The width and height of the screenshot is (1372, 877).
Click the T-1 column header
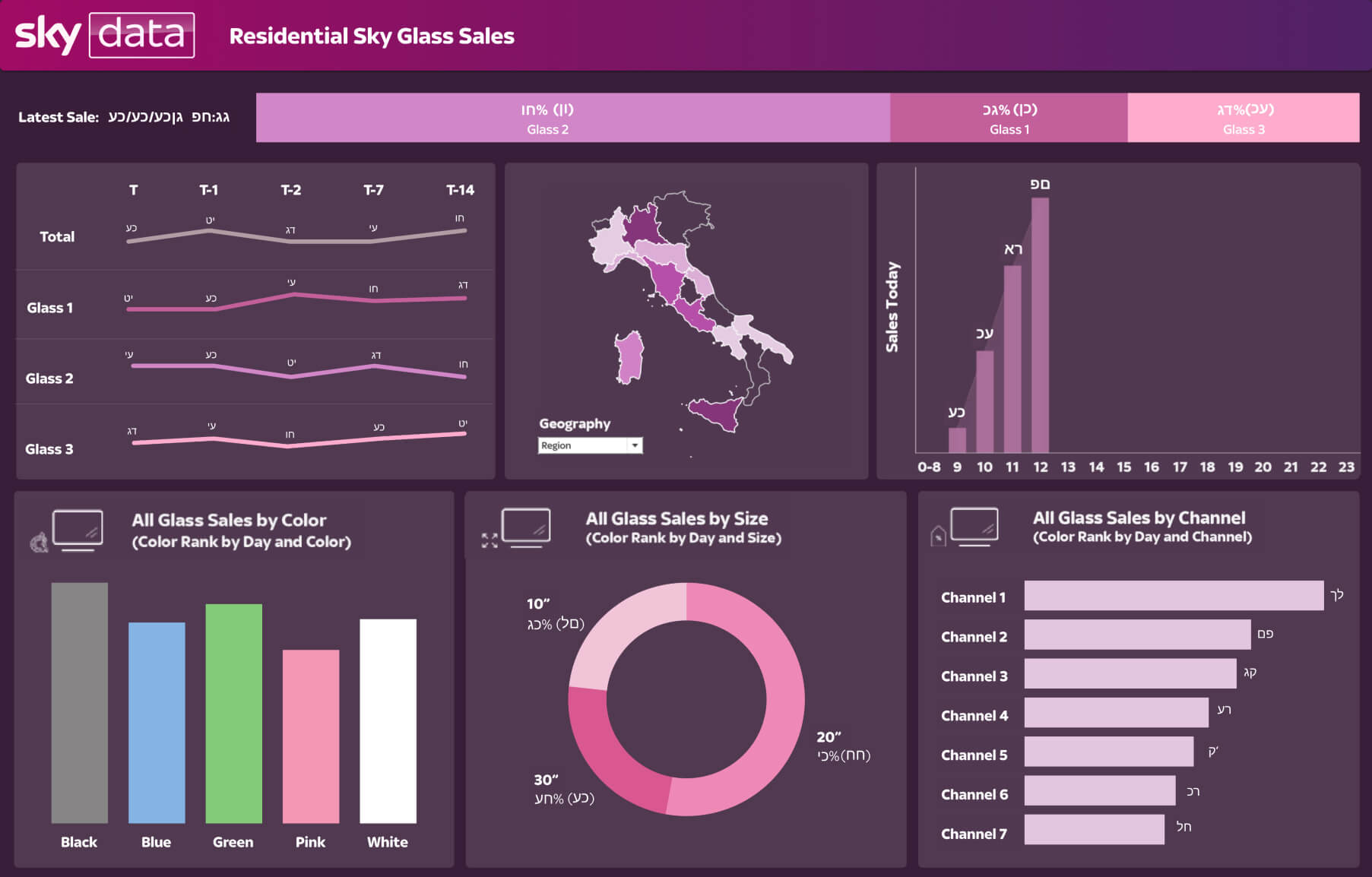point(209,190)
